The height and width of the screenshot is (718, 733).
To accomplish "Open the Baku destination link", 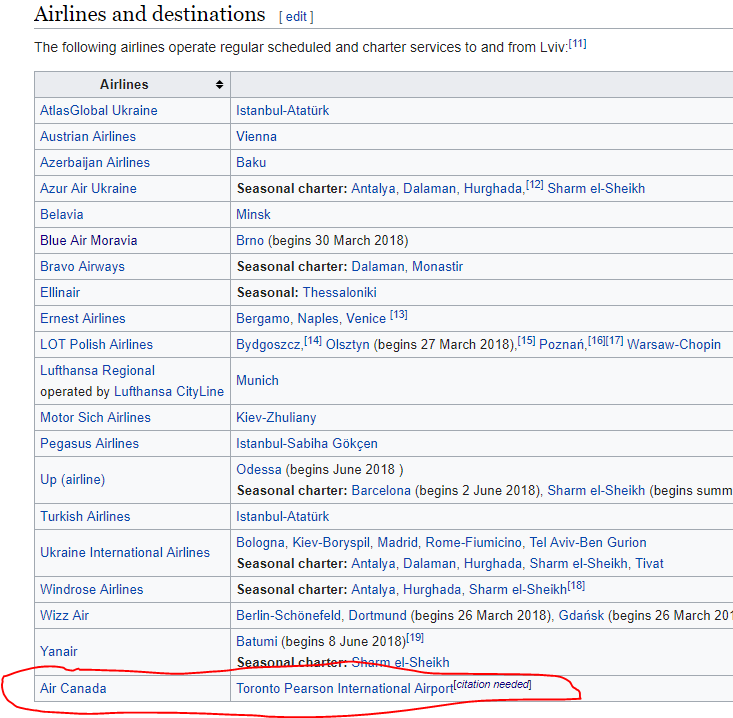I will coord(251,162).
